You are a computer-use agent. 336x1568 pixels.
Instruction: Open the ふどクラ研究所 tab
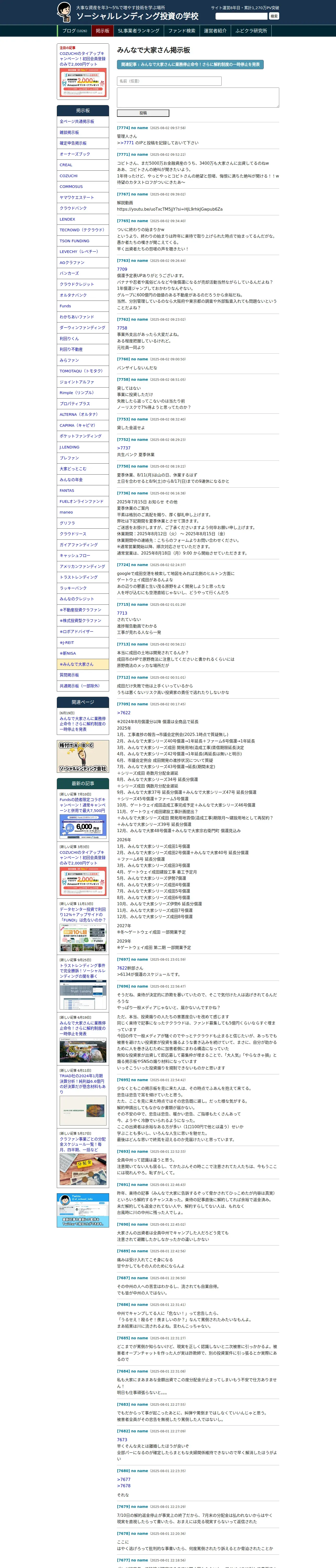251,31
